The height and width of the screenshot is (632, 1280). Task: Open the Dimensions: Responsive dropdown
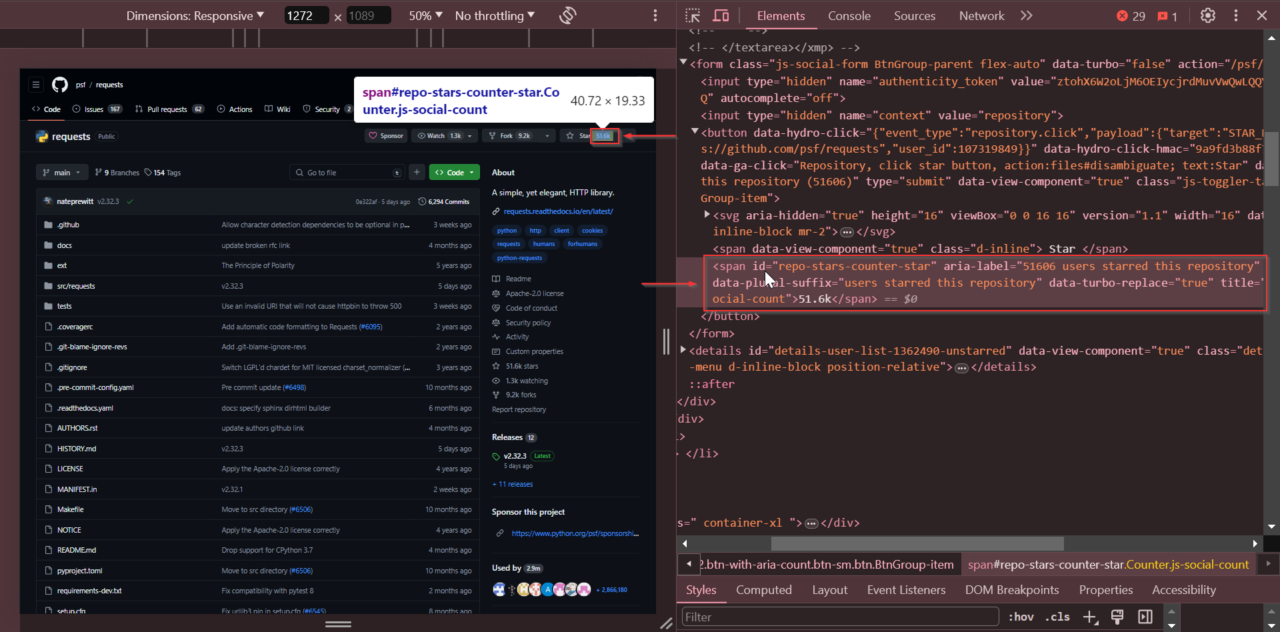pos(196,15)
